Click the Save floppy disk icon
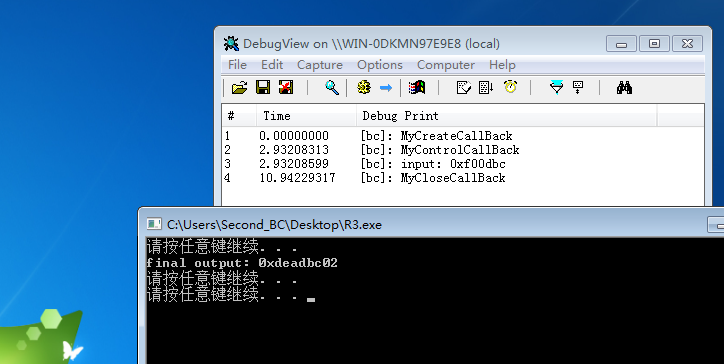Screen dimensions: 724x364 (263, 87)
